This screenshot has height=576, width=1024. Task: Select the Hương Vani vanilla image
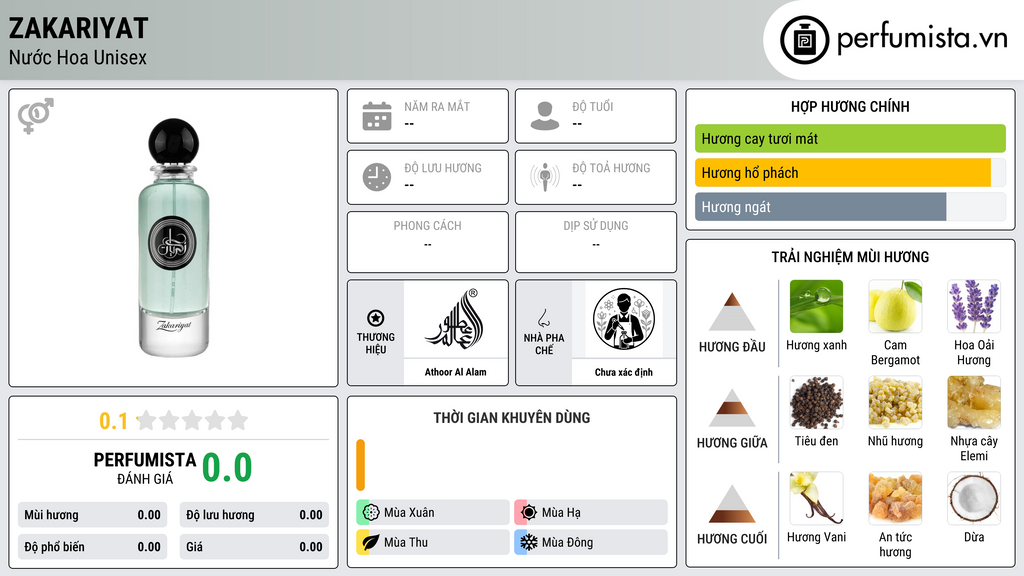pos(816,498)
